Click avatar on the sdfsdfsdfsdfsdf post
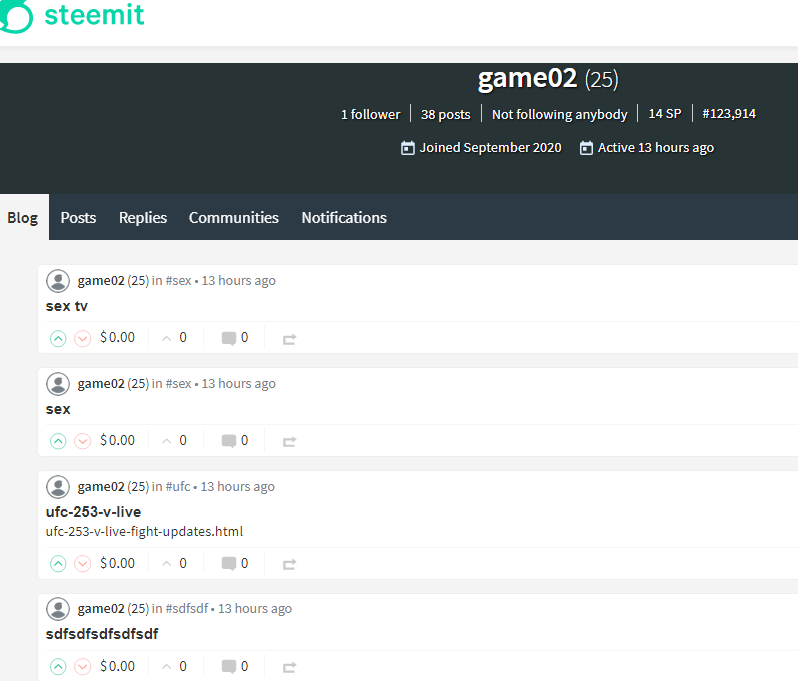 click(x=58, y=609)
